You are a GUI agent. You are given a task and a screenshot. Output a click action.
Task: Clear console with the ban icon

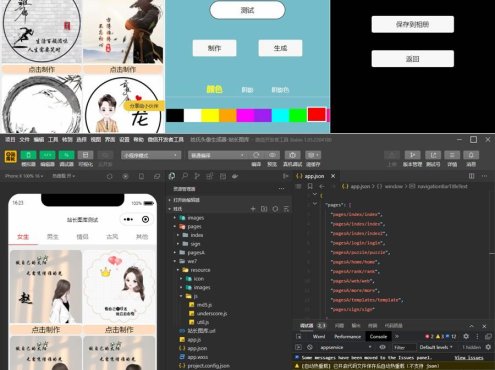(x=310, y=347)
